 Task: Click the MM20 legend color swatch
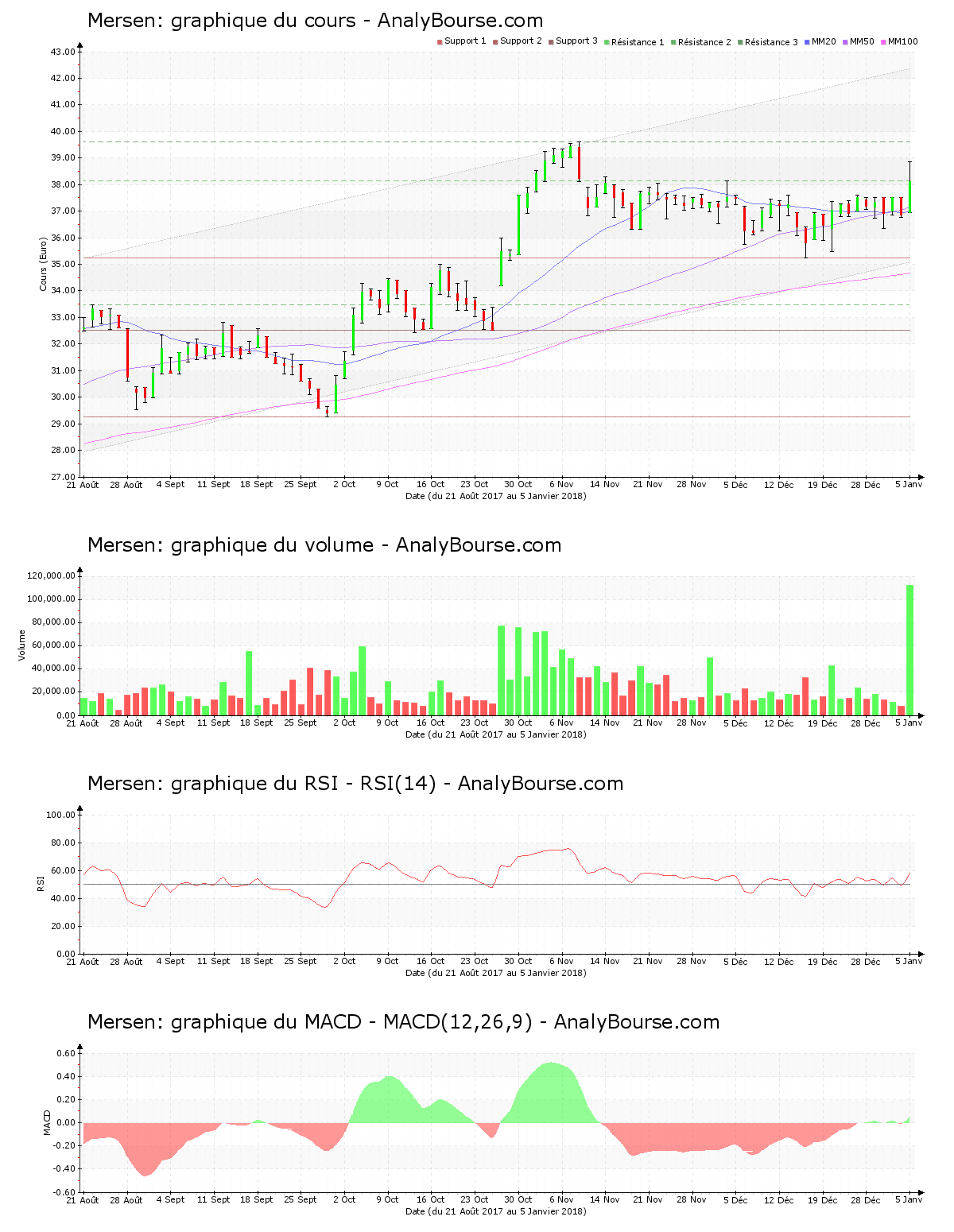(807, 42)
